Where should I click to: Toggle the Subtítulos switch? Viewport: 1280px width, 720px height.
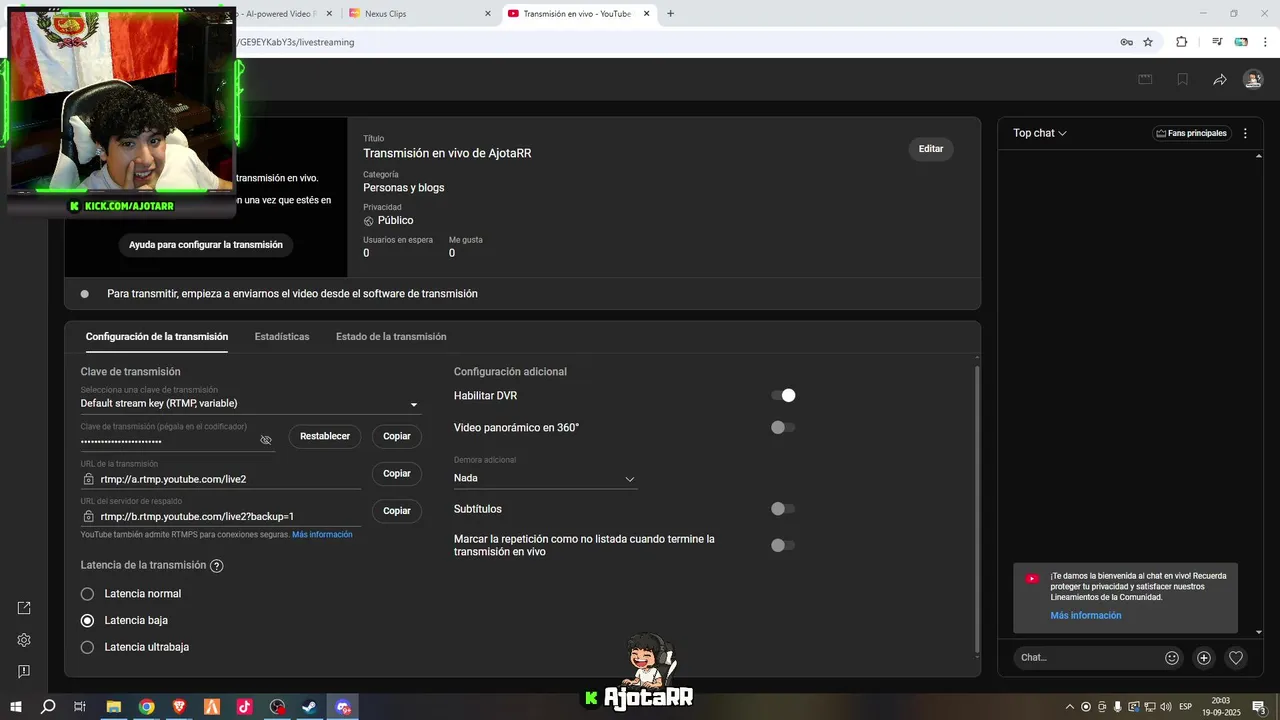point(783,509)
